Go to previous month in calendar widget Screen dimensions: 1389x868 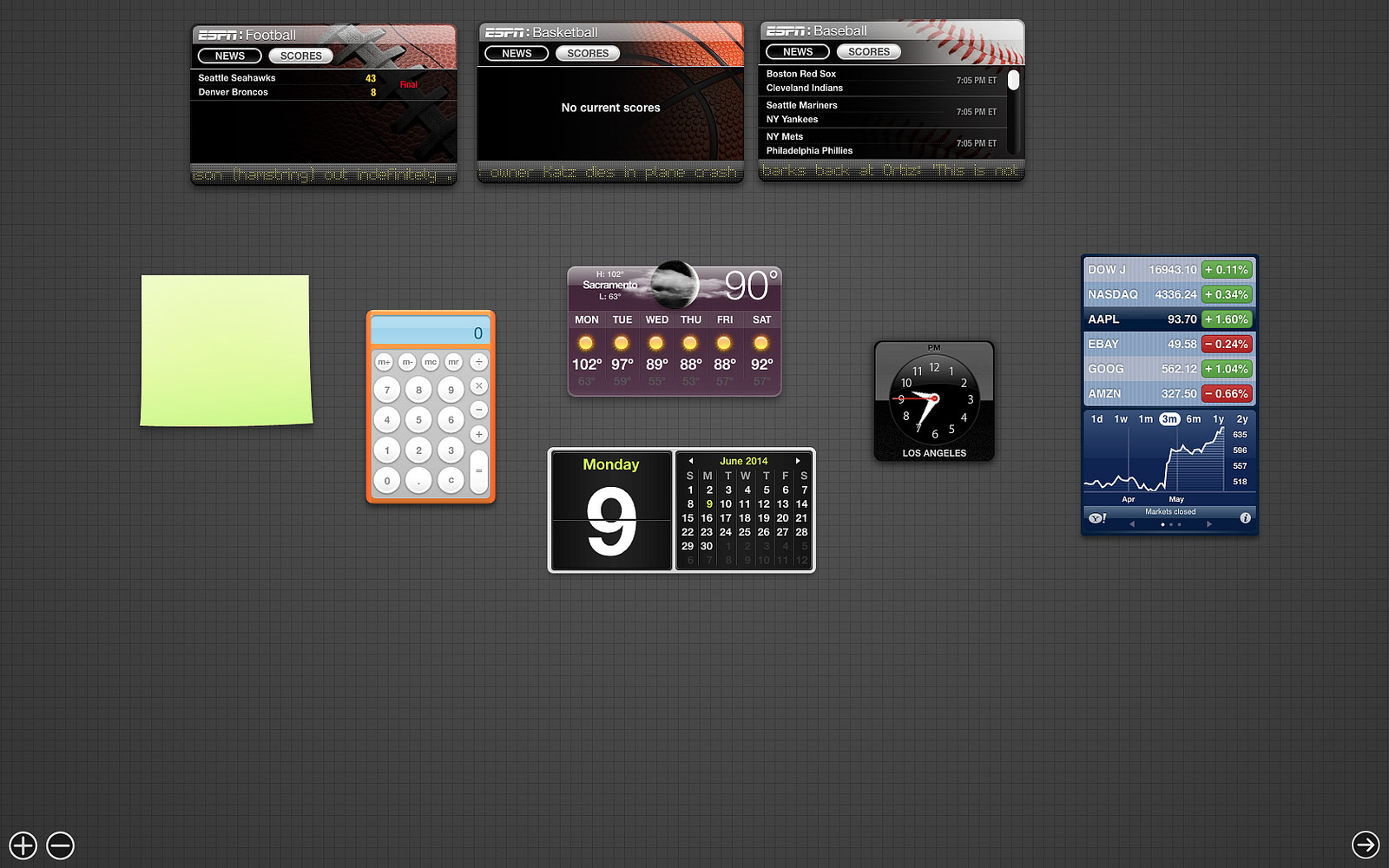click(691, 461)
